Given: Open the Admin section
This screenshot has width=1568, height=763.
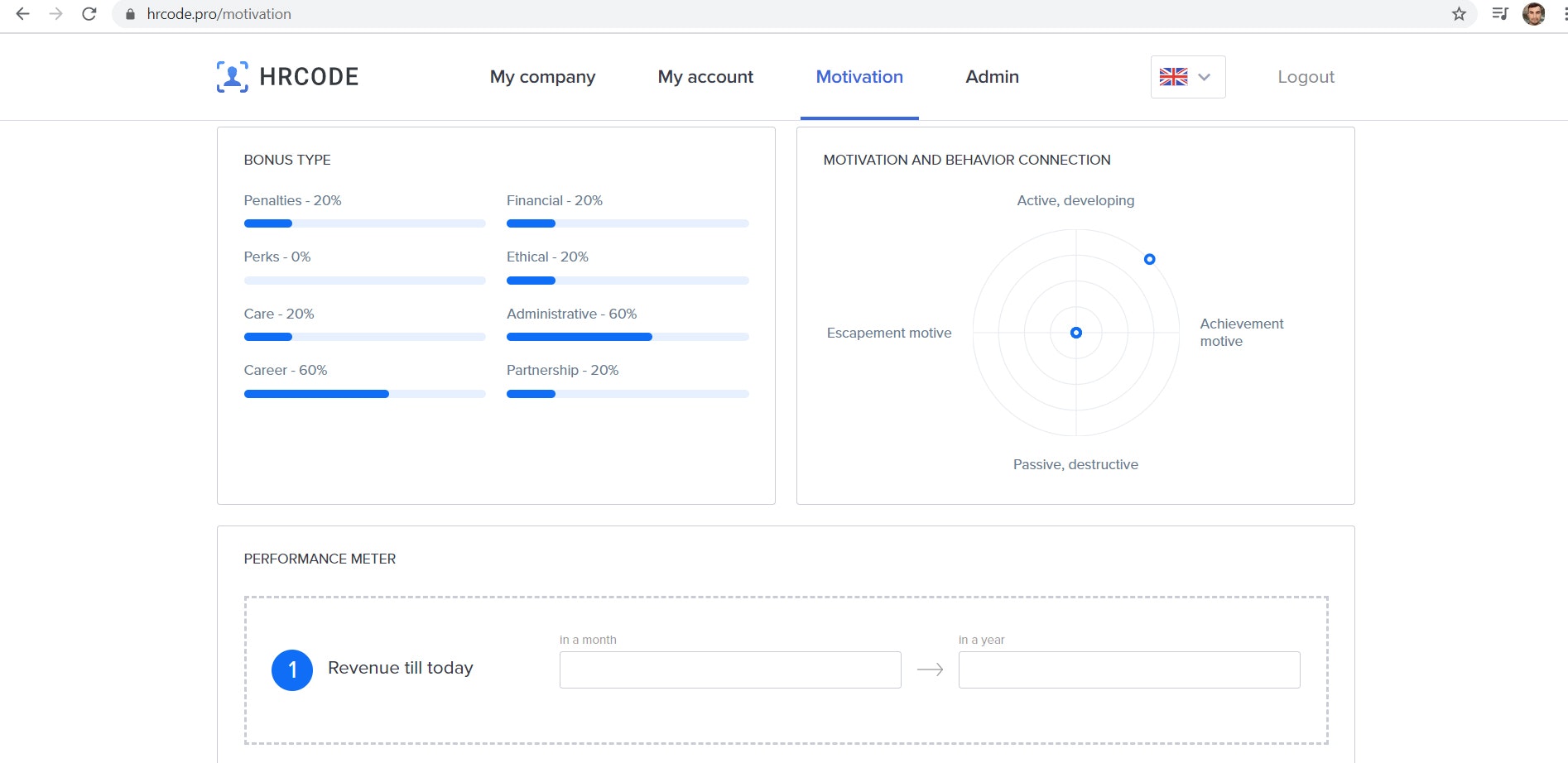Looking at the screenshot, I should 992,76.
